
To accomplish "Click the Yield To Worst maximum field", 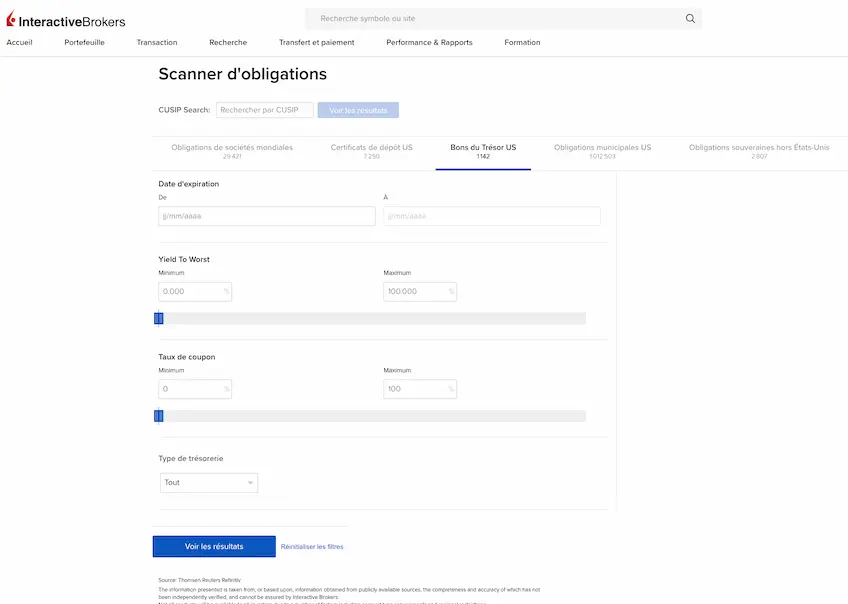I will click(x=420, y=291).
